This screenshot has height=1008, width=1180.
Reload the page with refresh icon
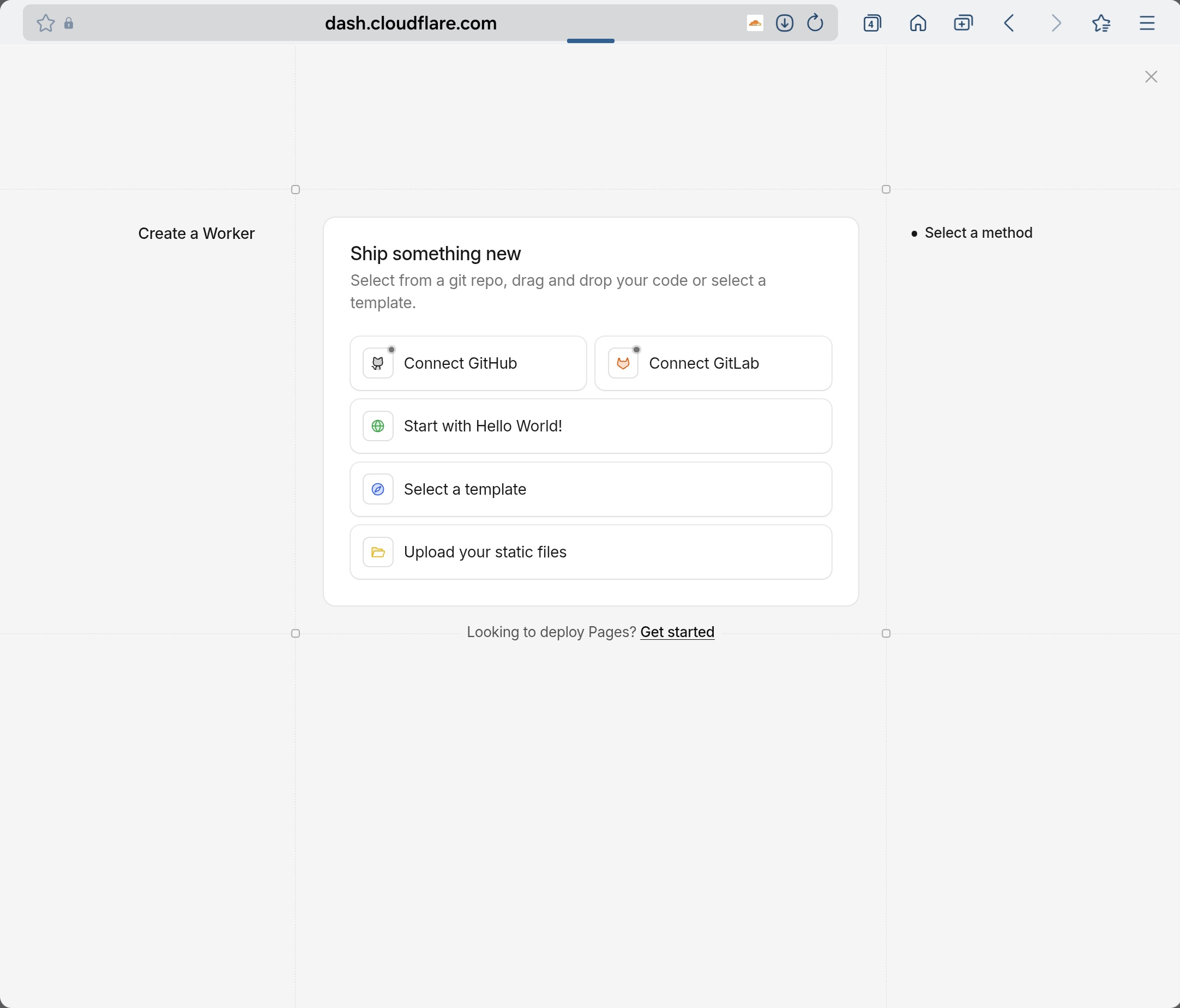[x=815, y=23]
